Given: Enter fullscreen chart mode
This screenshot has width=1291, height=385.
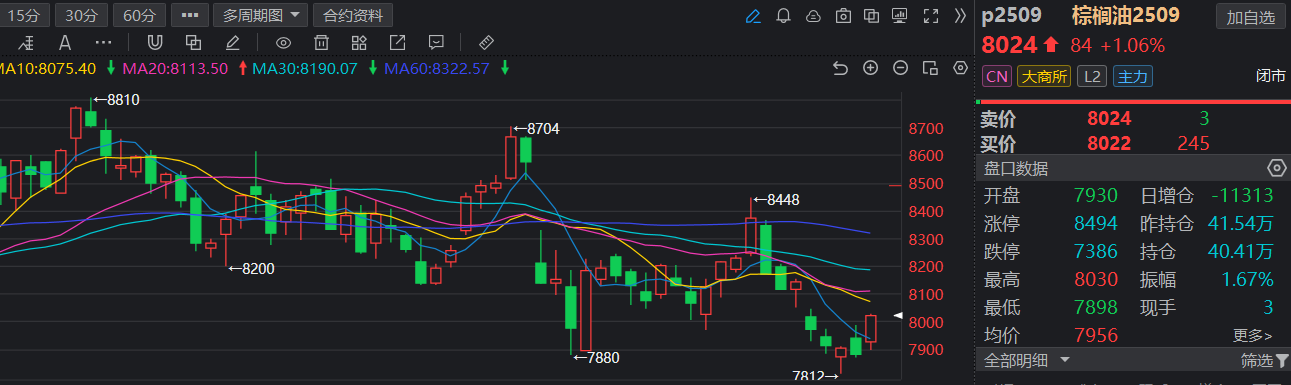Looking at the screenshot, I should pos(931,16).
